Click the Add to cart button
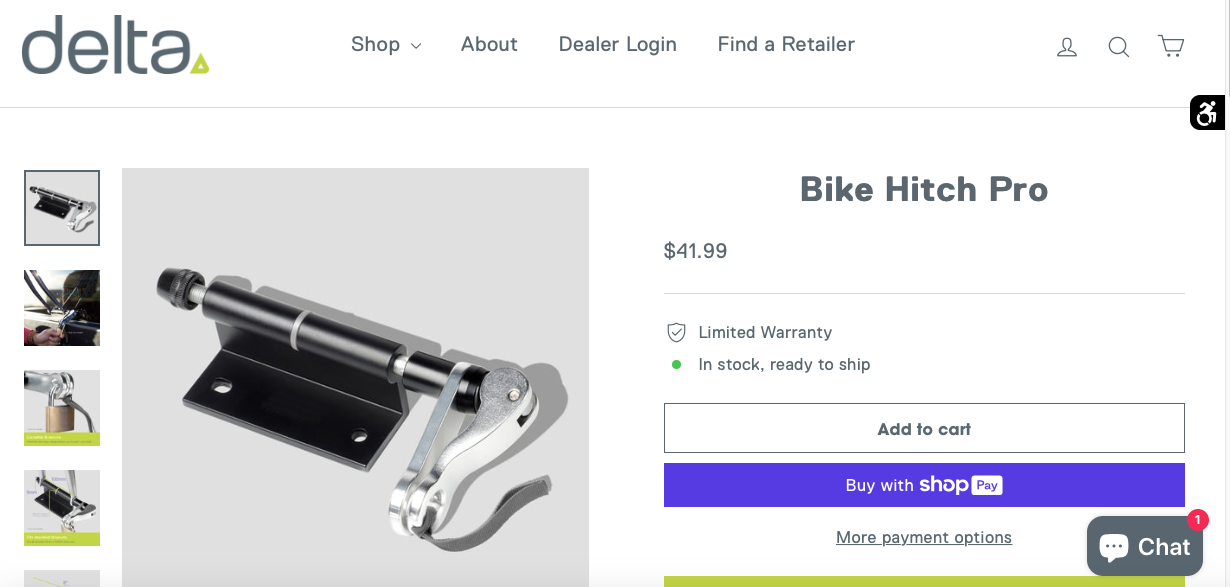The width and height of the screenshot is (1230, 587). pyautogui.click(x=924, y=429)
